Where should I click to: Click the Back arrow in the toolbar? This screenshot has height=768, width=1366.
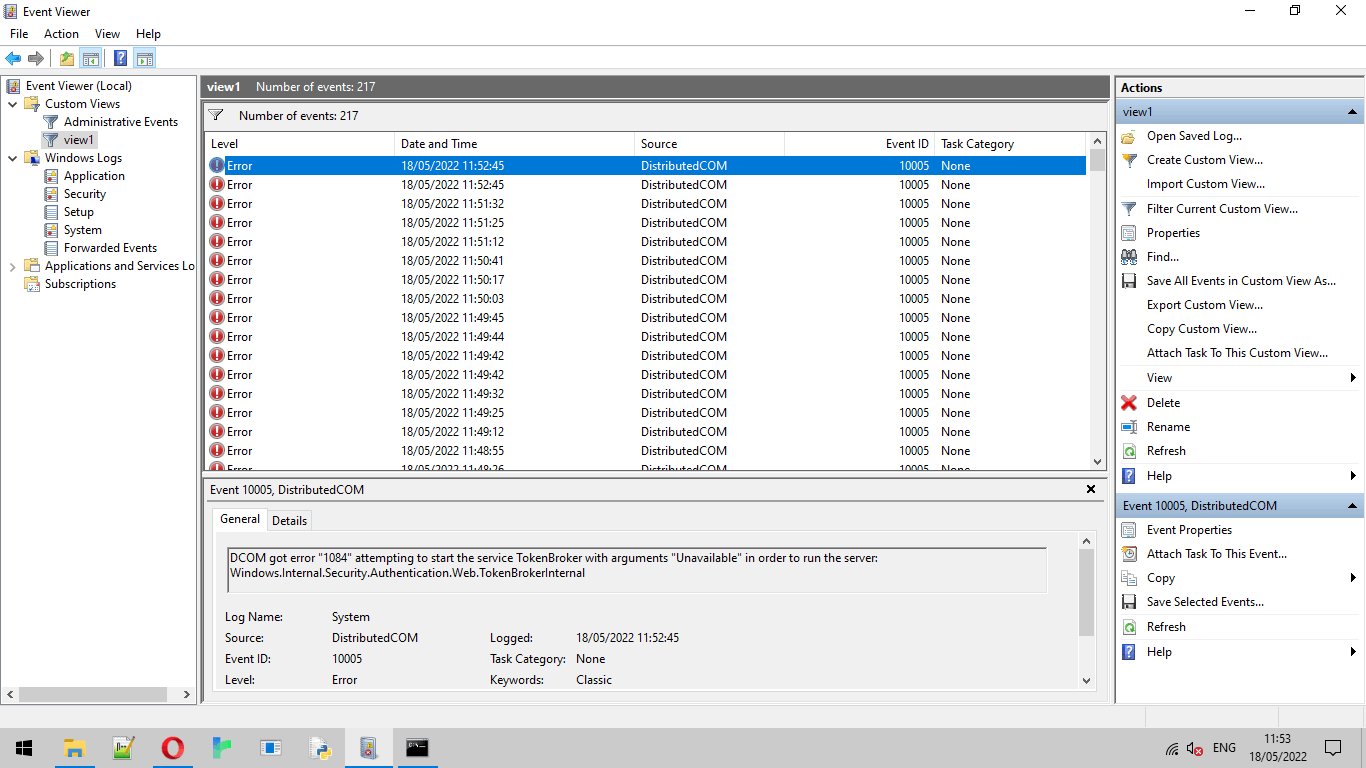(13, 58)
